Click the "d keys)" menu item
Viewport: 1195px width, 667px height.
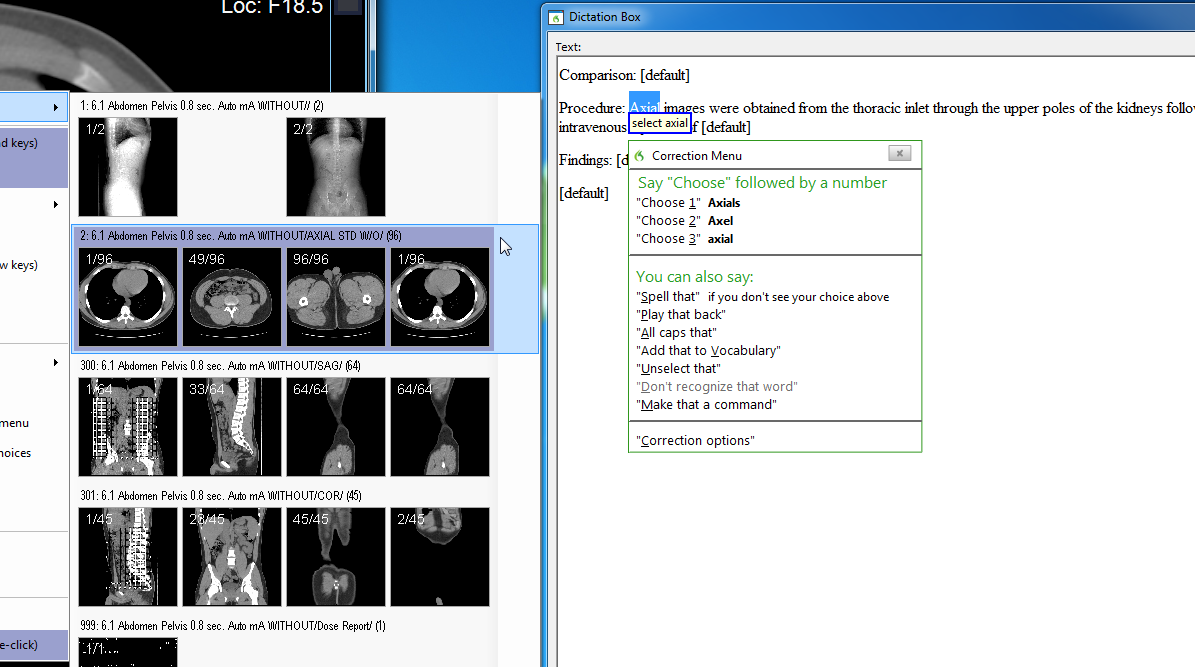pyautogui.click(x=20, y=143)
